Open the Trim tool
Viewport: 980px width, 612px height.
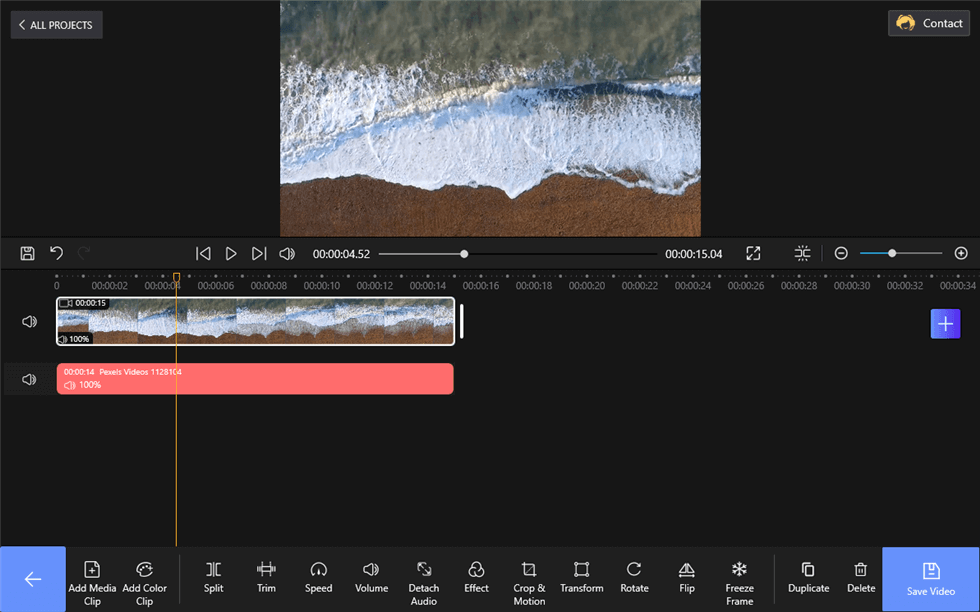coord(266,577)
